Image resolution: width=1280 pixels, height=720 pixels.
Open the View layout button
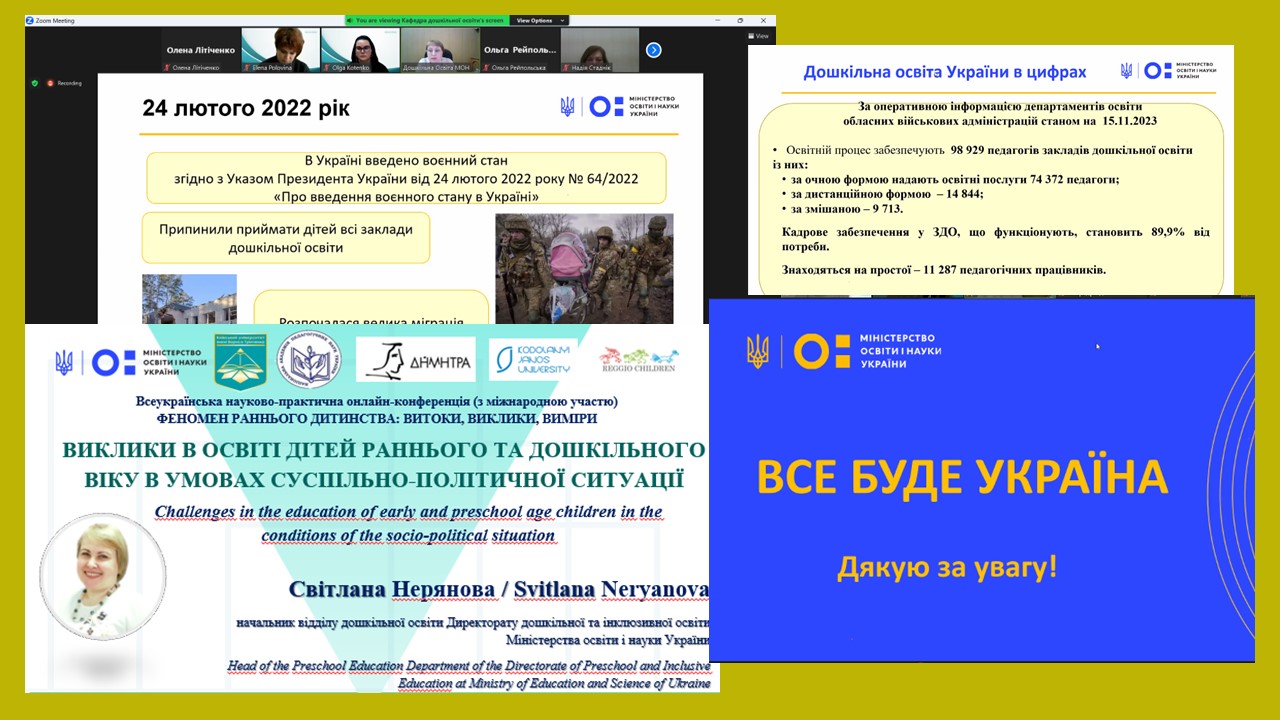coord(759,36)
